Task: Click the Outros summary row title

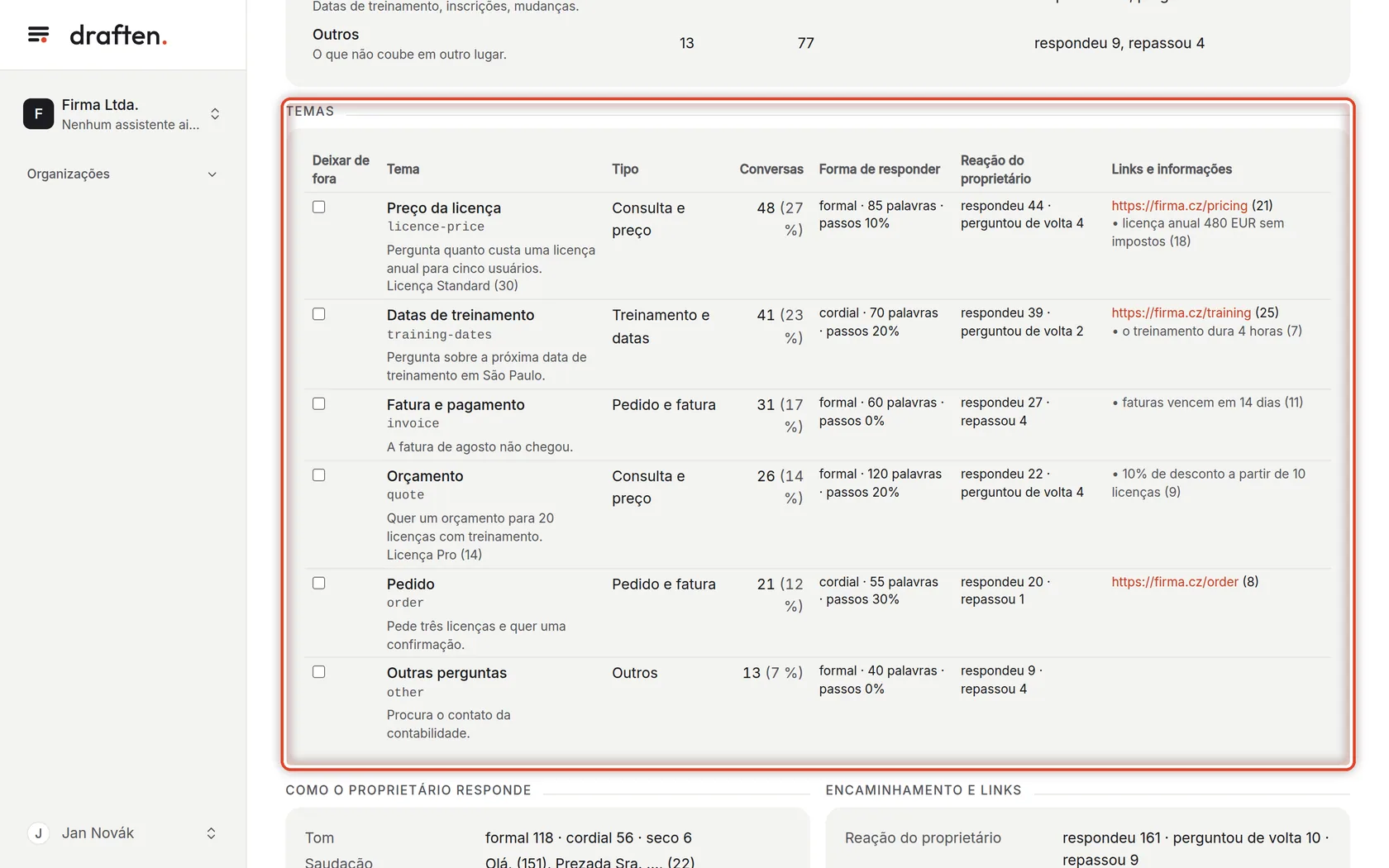Action: (x=336, y=35)
